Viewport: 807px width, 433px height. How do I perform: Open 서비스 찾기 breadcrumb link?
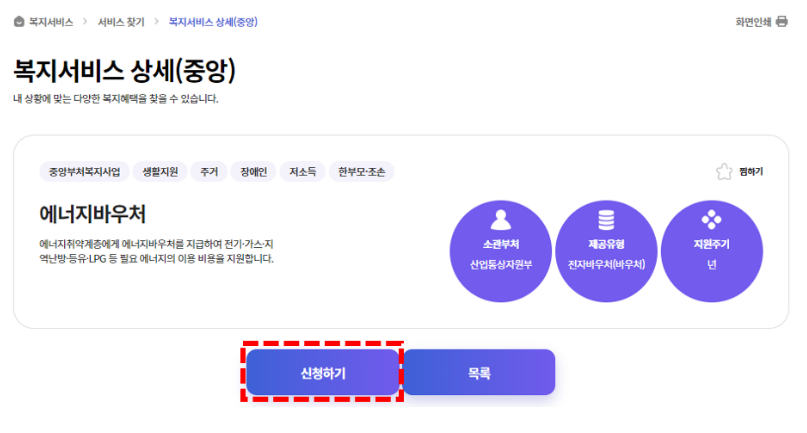121,22
